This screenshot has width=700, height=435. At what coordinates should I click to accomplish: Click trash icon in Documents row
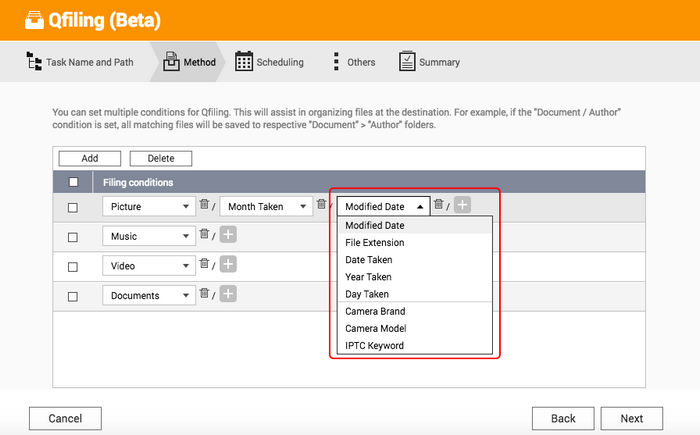pos(204,293)
